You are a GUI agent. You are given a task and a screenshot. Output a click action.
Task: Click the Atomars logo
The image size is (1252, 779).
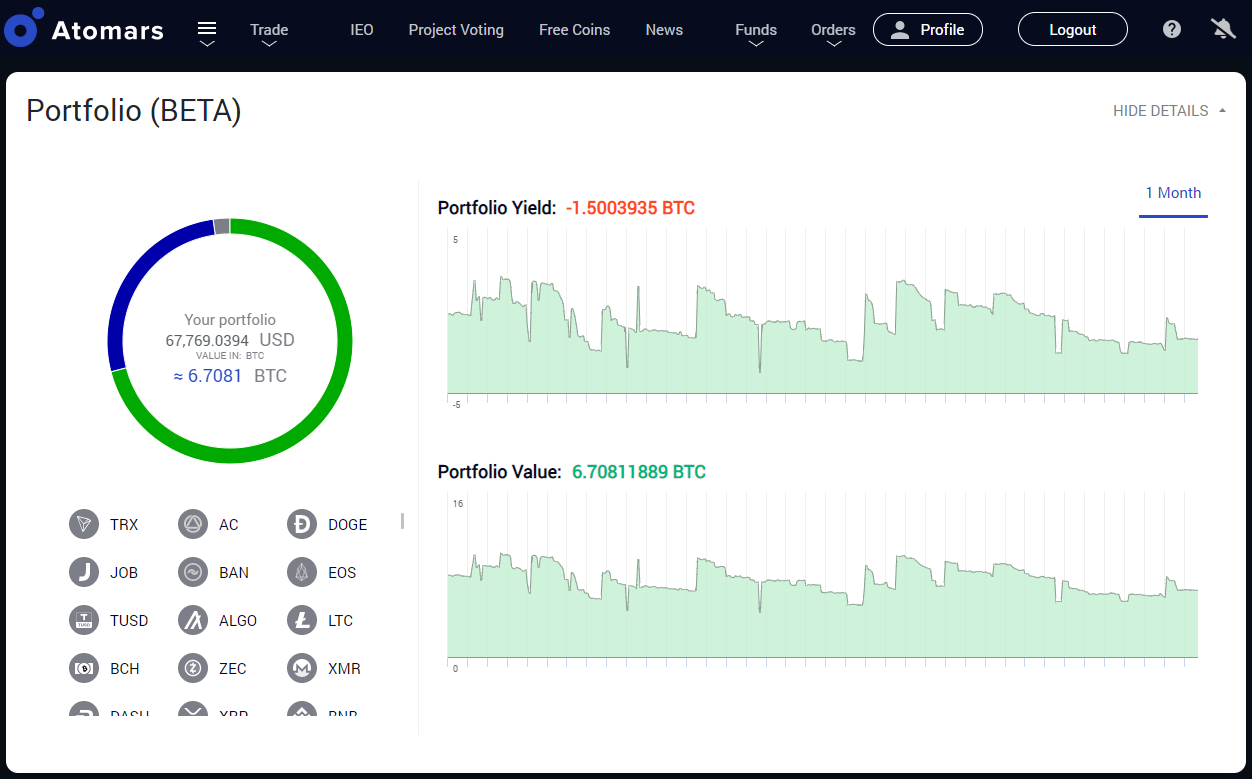85,29
